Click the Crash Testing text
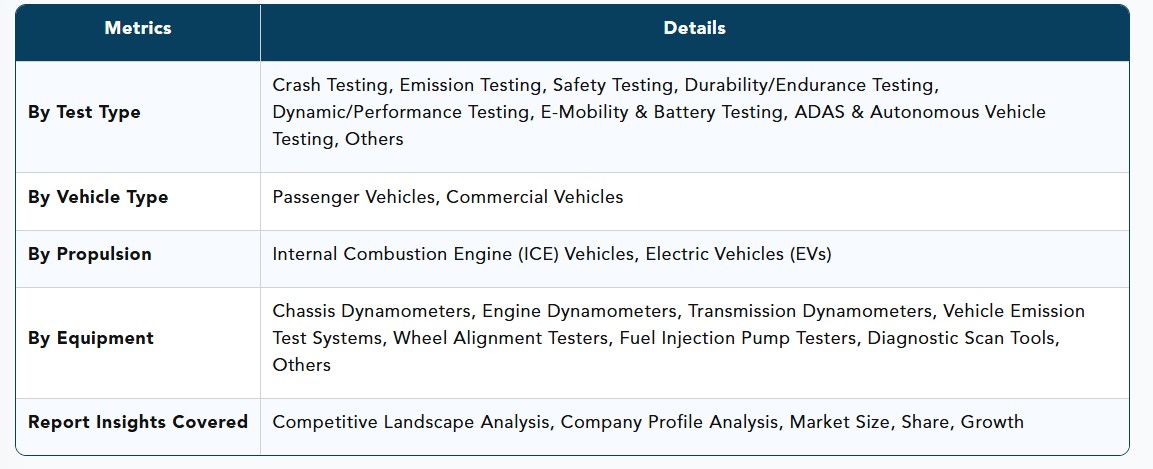The width and height of the screenshot is (1153, 469). [329, 85]
